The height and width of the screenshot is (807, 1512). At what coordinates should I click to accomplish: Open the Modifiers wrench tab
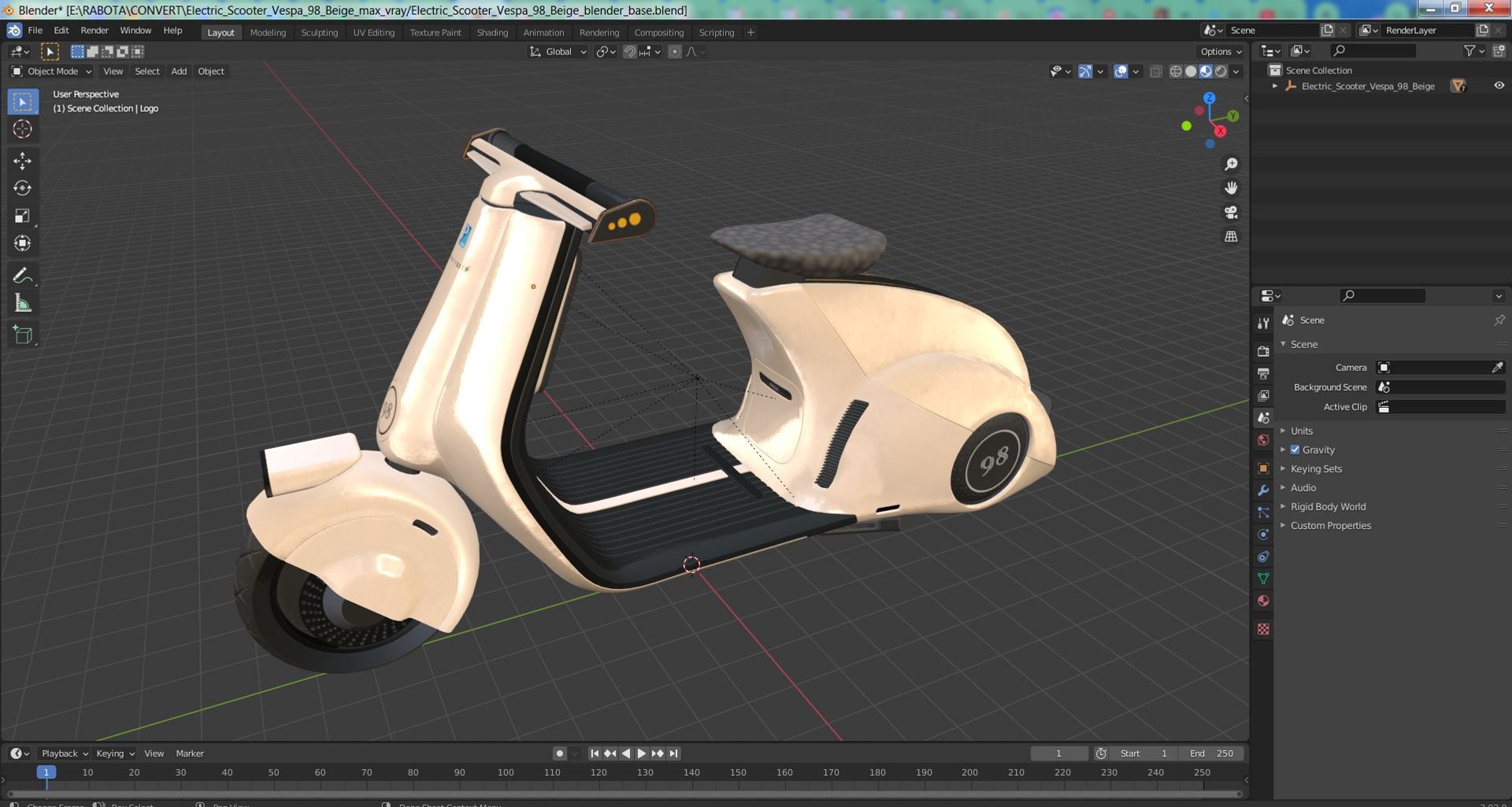1263,490
